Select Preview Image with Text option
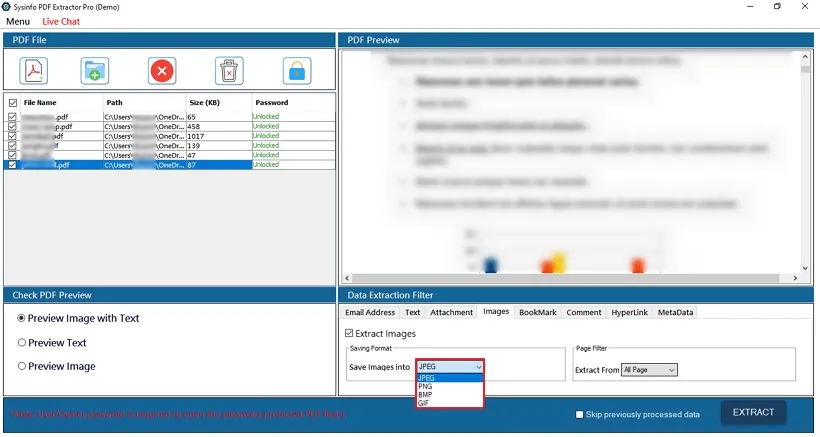Screen dimensions: 820x437 21,318
